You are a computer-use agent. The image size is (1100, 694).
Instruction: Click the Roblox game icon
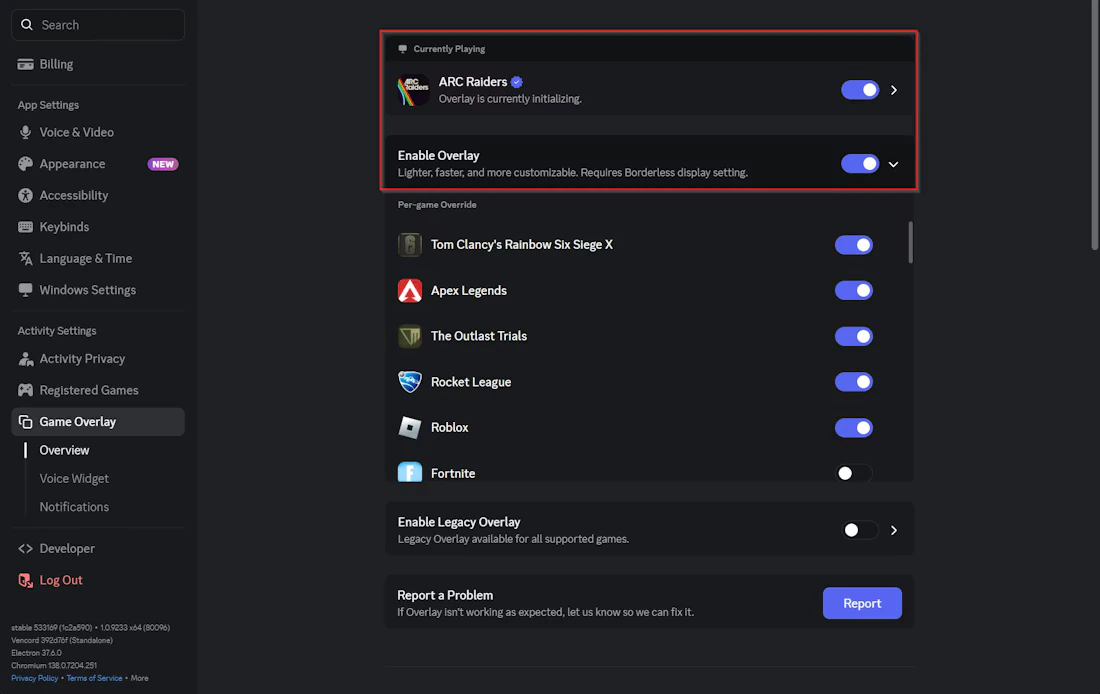click(x=410, y=427)
